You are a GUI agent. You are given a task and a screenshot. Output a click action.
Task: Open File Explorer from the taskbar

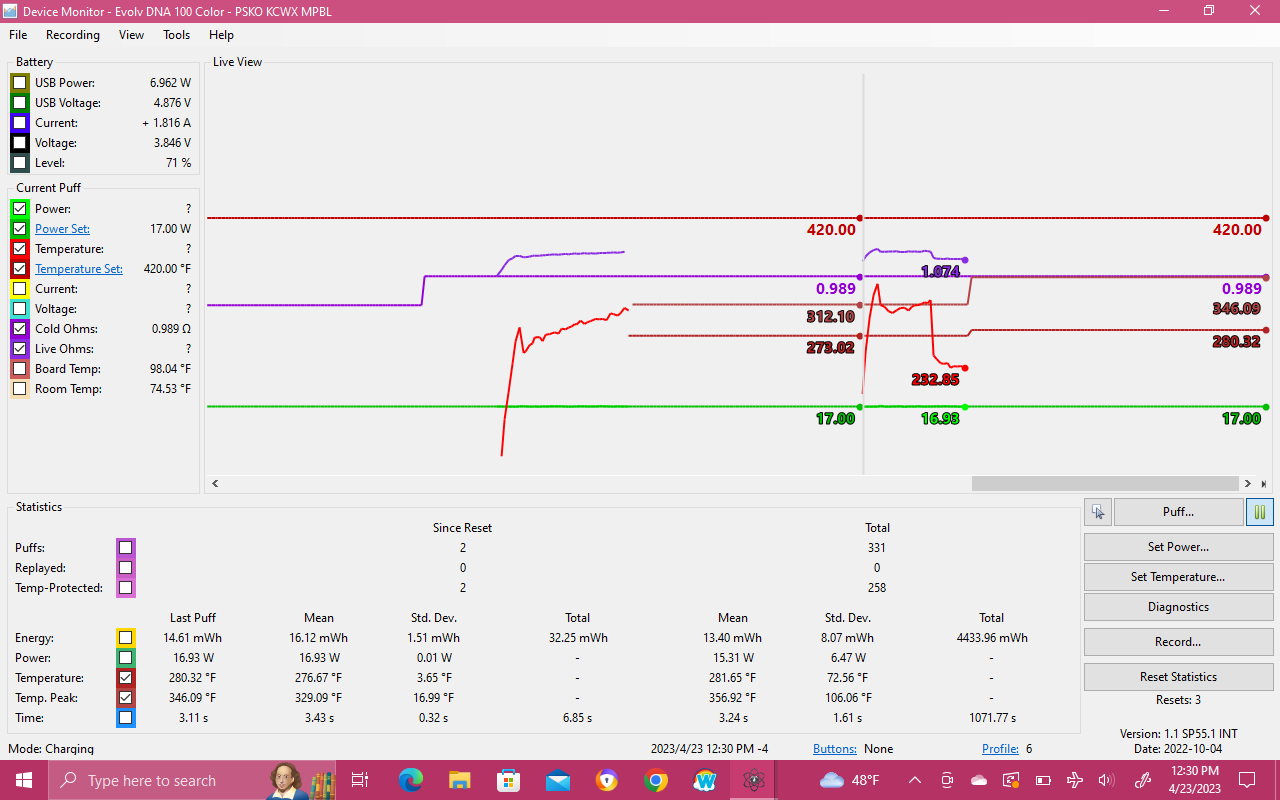click(459, 780)
